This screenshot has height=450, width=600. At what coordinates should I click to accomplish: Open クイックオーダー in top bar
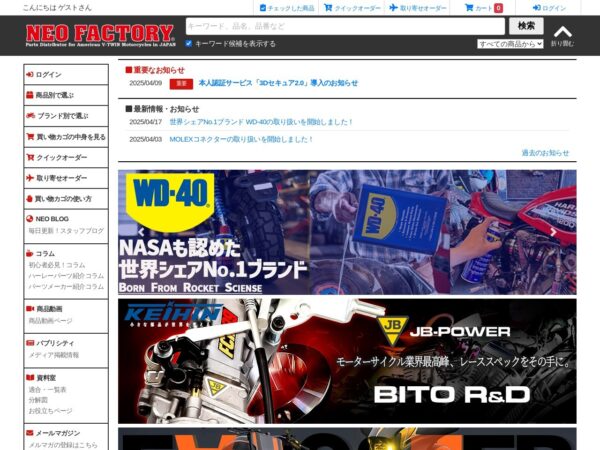pyautogui.click(x=352, y=8)
